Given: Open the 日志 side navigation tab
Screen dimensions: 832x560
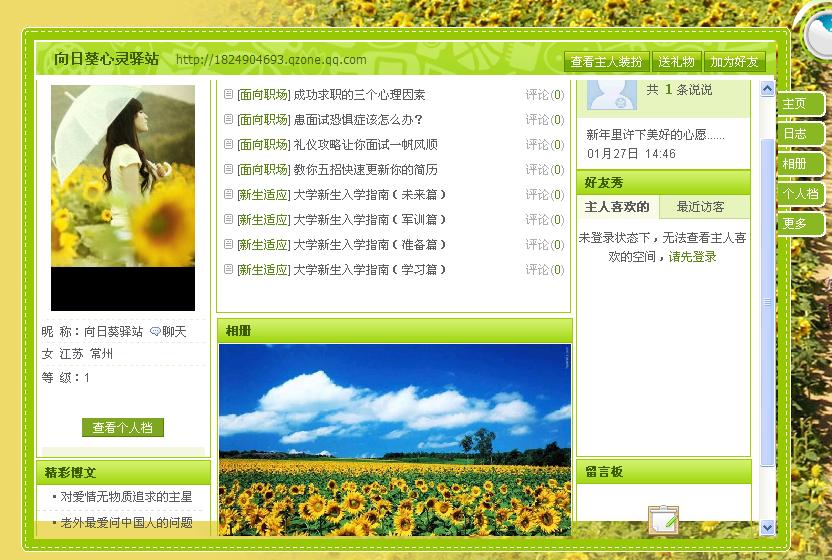Looking at the screenshot, I should [796, 134].
